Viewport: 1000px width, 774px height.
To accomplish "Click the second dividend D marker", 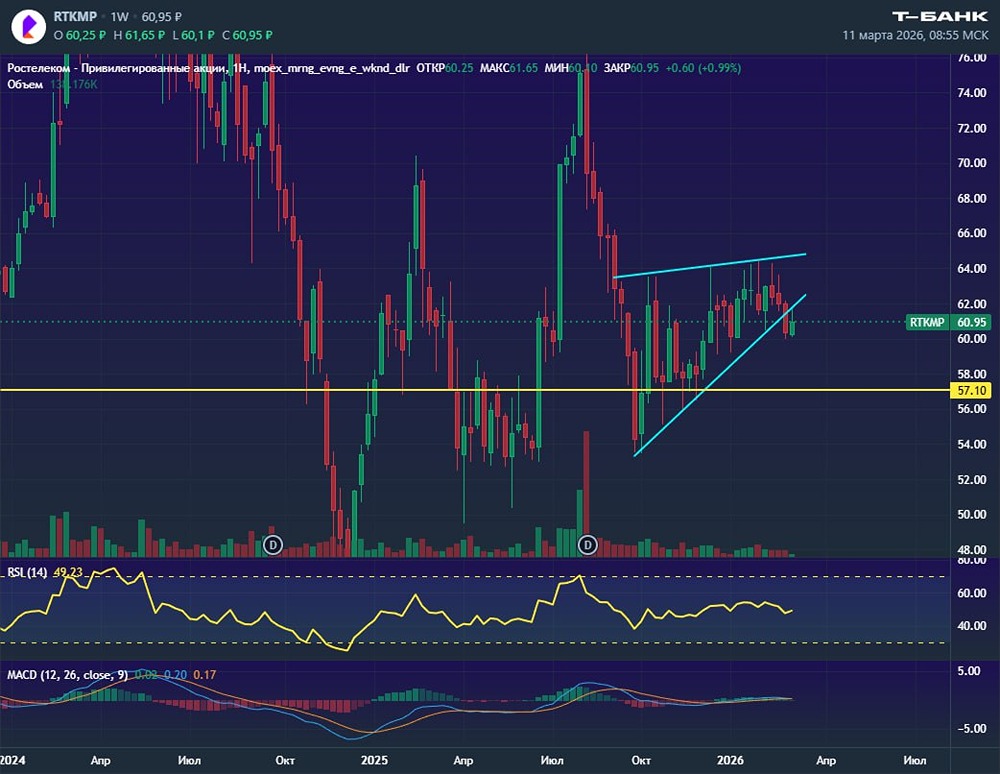I will click(587, 545).
